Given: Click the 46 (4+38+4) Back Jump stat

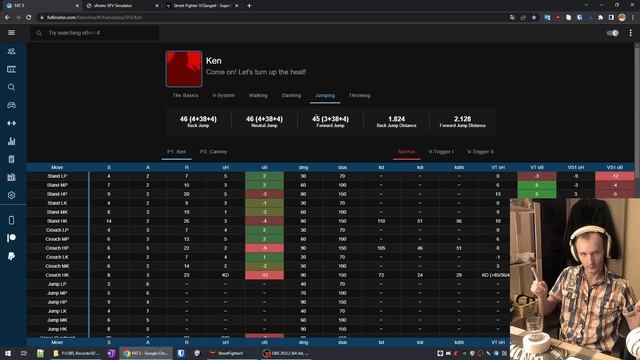Looking at the screenshot, I should tap(198, 121).
